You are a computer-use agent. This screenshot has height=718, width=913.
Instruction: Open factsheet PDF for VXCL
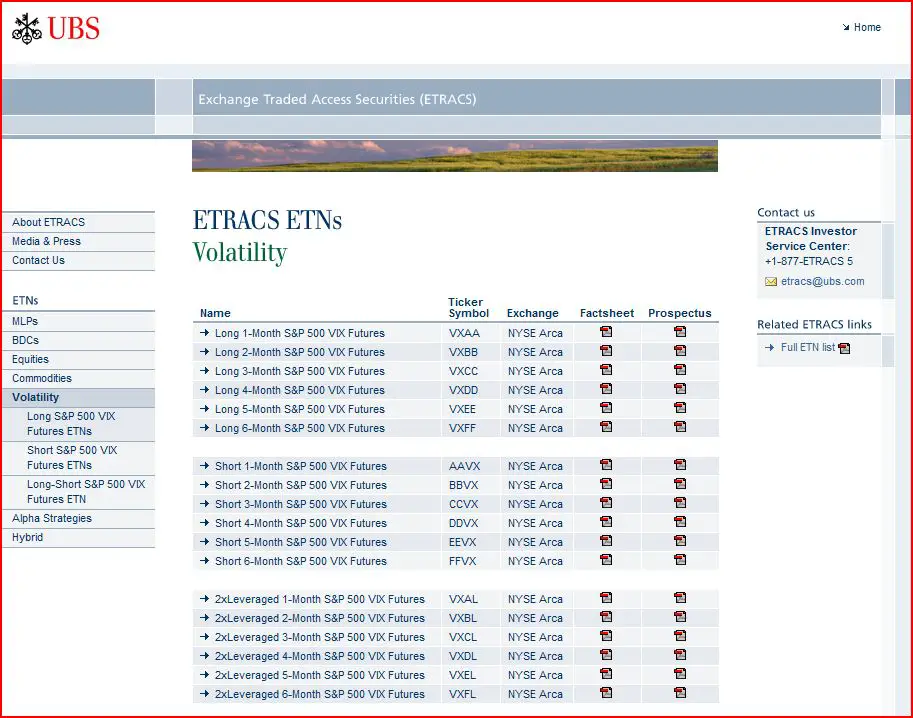tap(606, 636)
